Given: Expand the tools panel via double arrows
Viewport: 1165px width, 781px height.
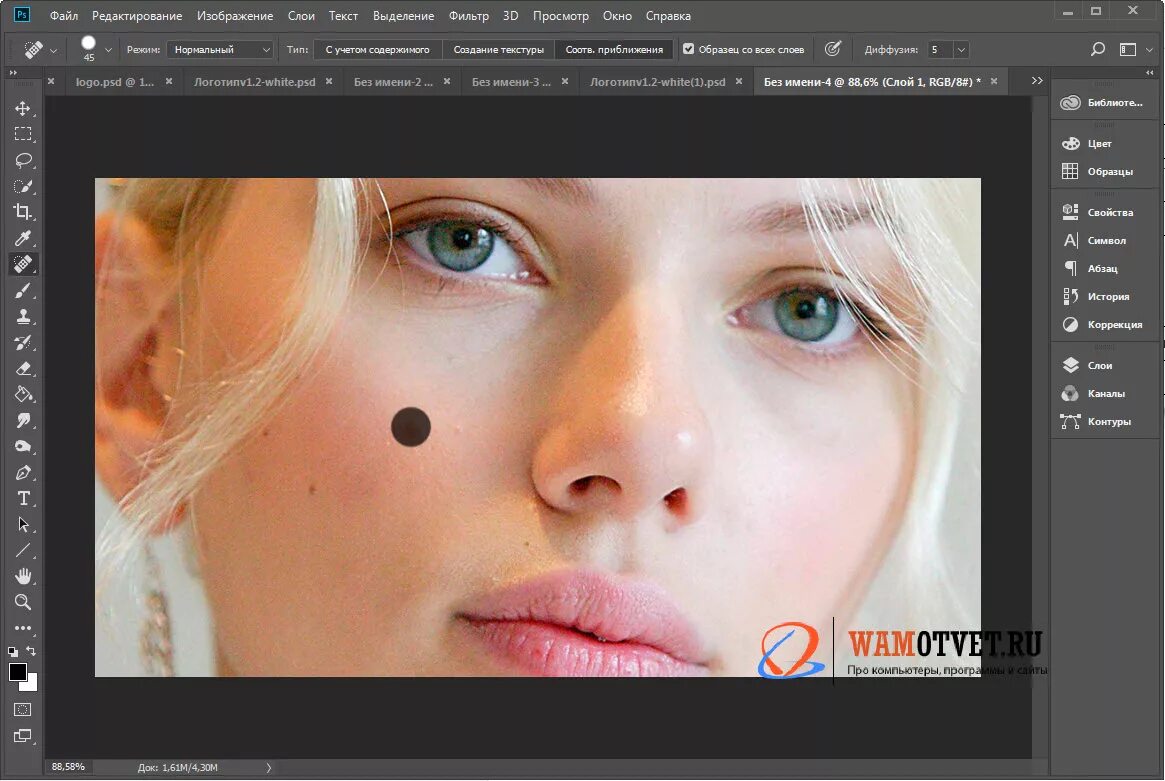Looking at the screenshot, I should pyautogui.click(x=13, y=73).
